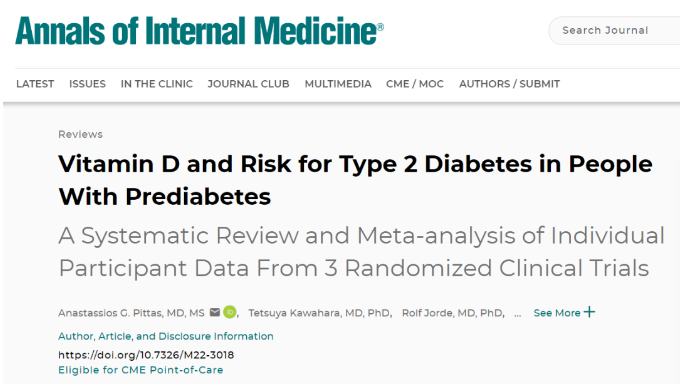Click the Annals of Internal Medicine logo
This screenshot has height=390, width=689.
coord(199,30)
